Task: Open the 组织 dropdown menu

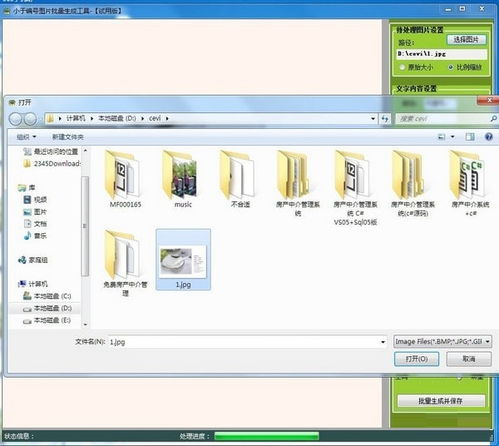Action: click(x=26, y=137)
